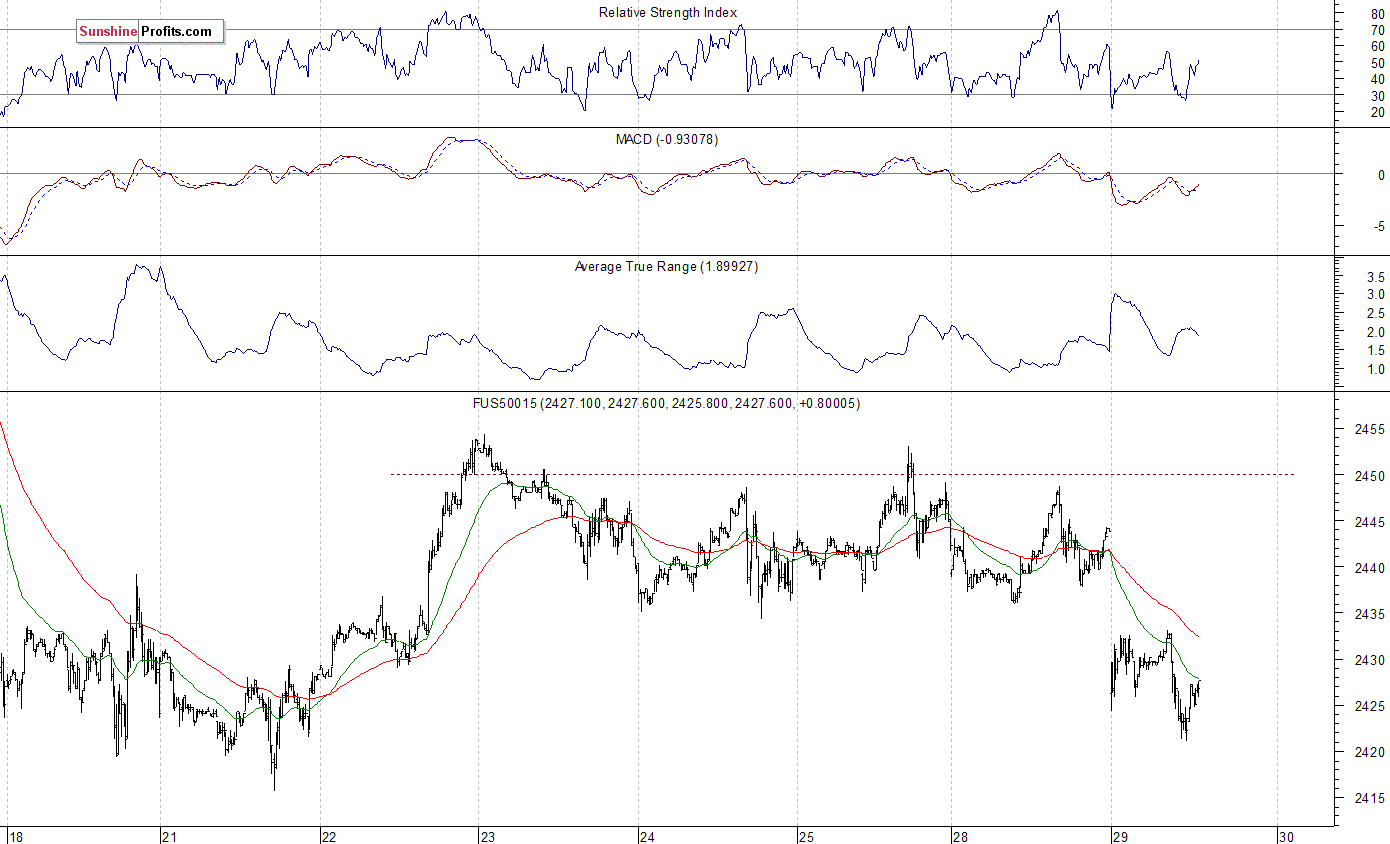Screen dimensions: 1390x844
Task: Click date label 22 on time axis
Action: pos(329,836)
